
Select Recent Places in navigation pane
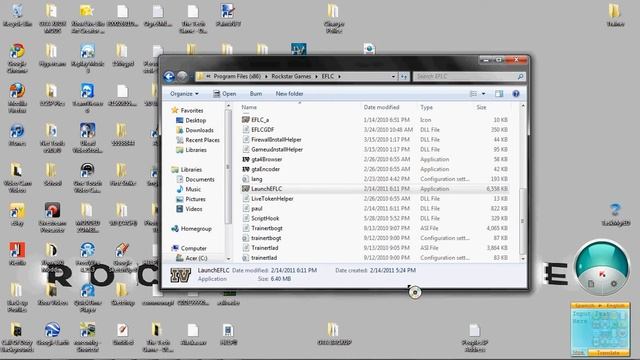coord(198,140)
